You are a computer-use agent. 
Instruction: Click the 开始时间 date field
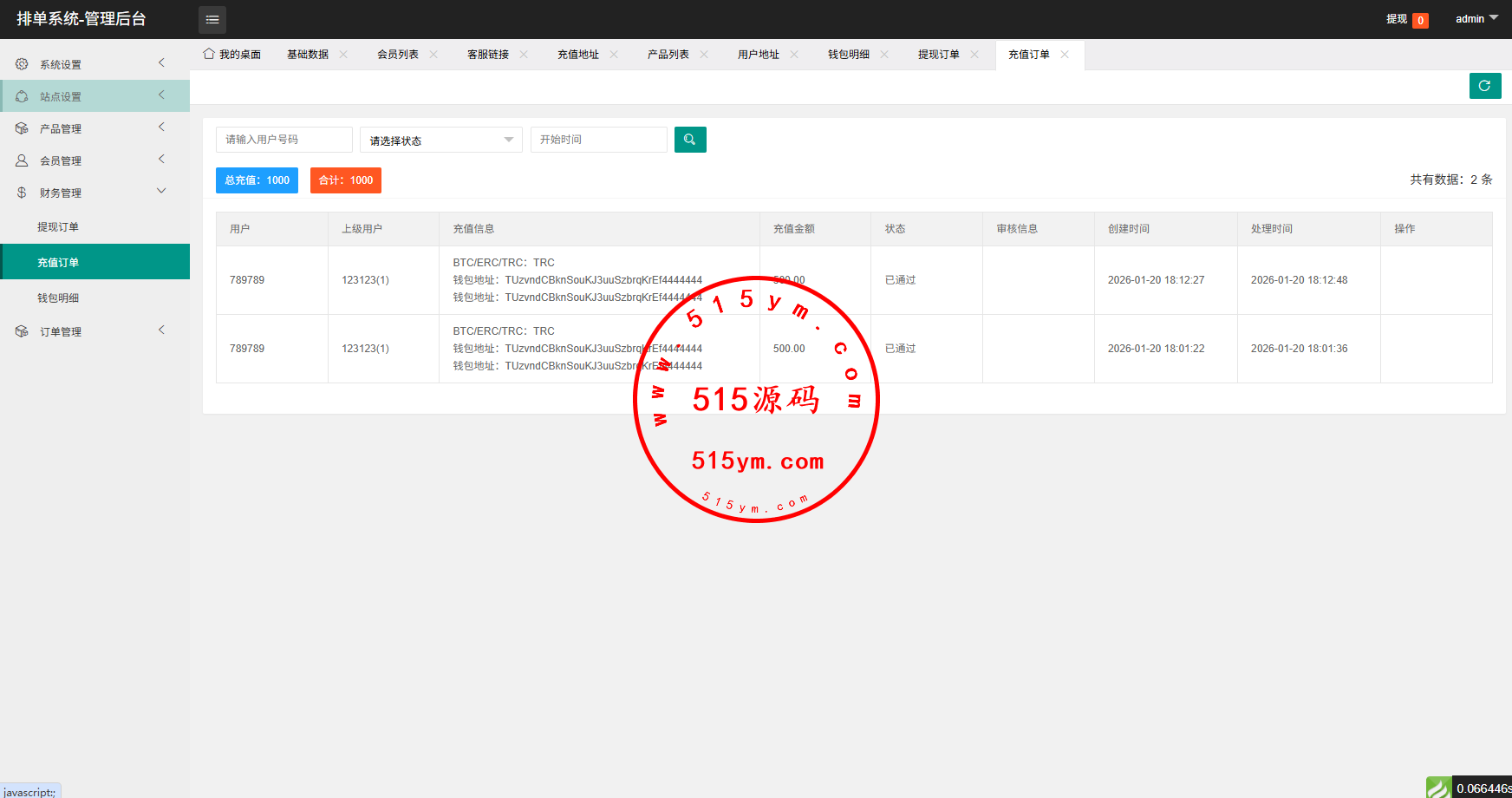(598, 140)
